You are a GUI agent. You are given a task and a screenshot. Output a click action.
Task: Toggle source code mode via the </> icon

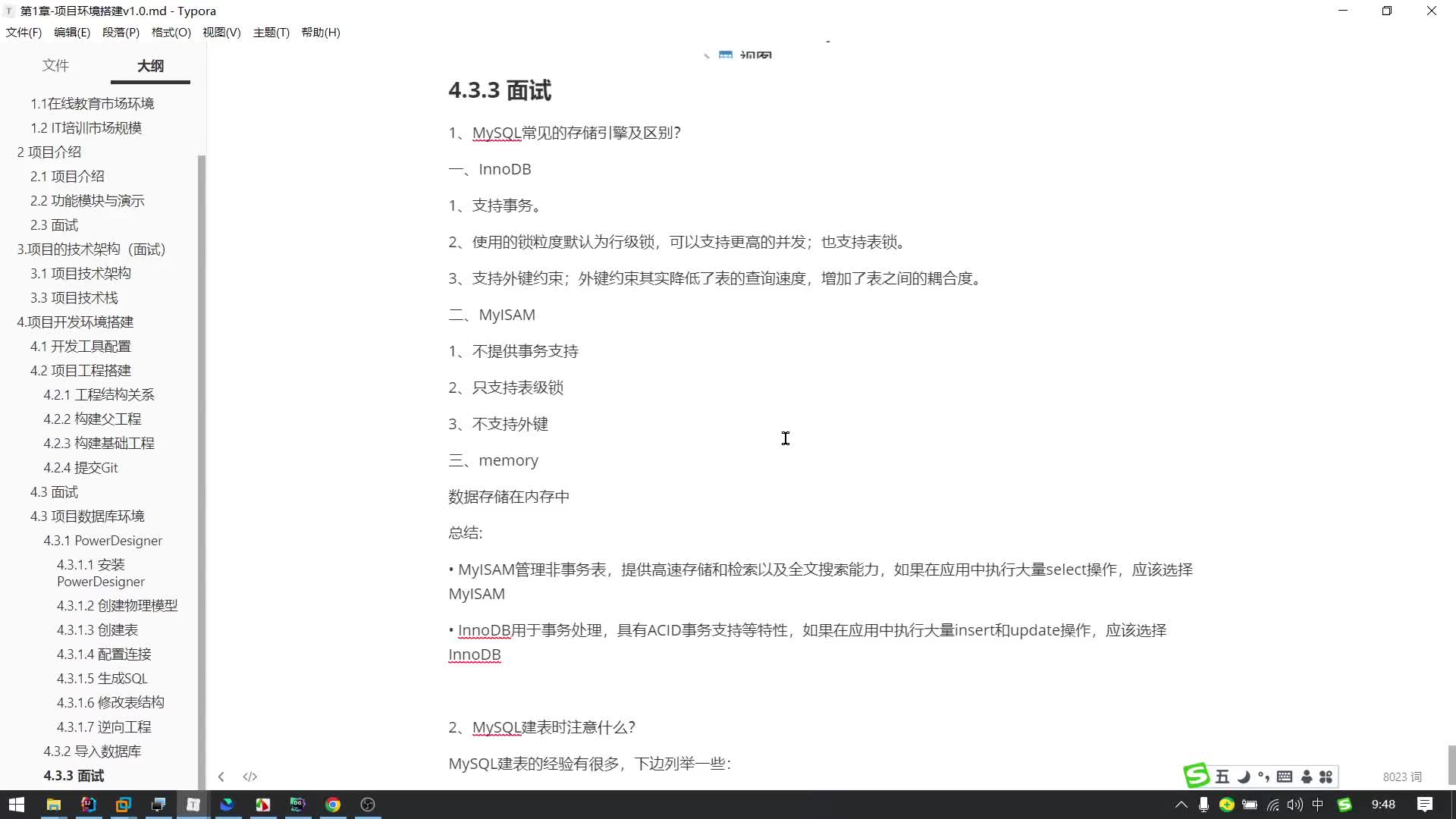(x=249, y=777)
